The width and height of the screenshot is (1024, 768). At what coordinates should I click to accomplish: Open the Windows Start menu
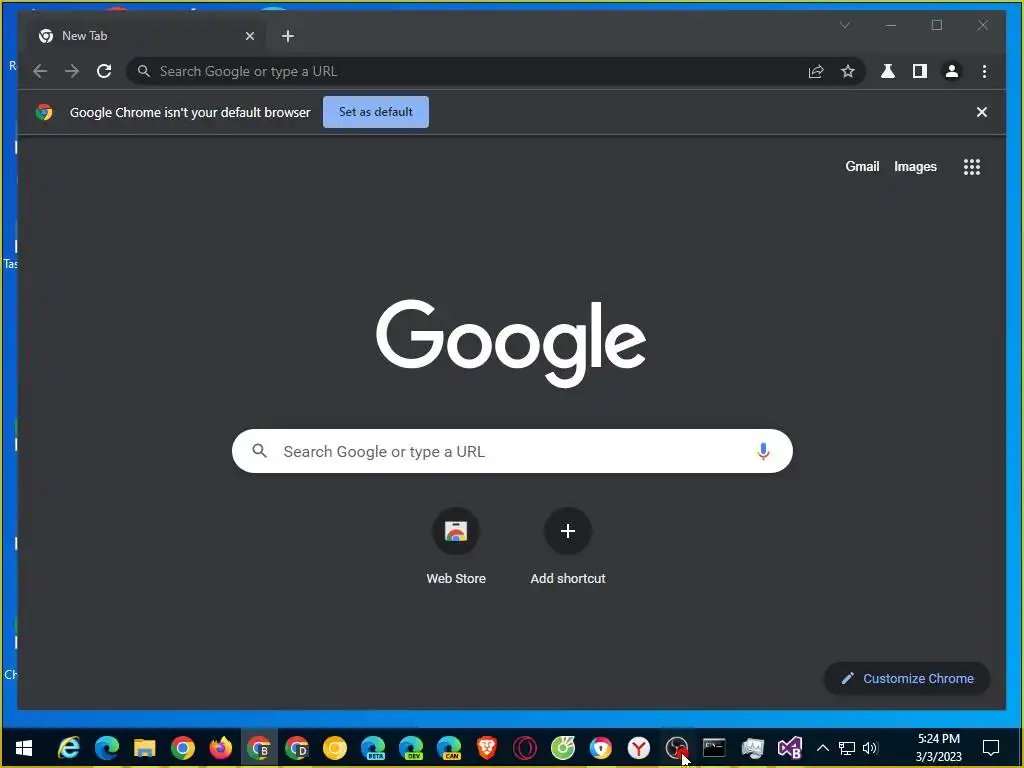[24, 748]
